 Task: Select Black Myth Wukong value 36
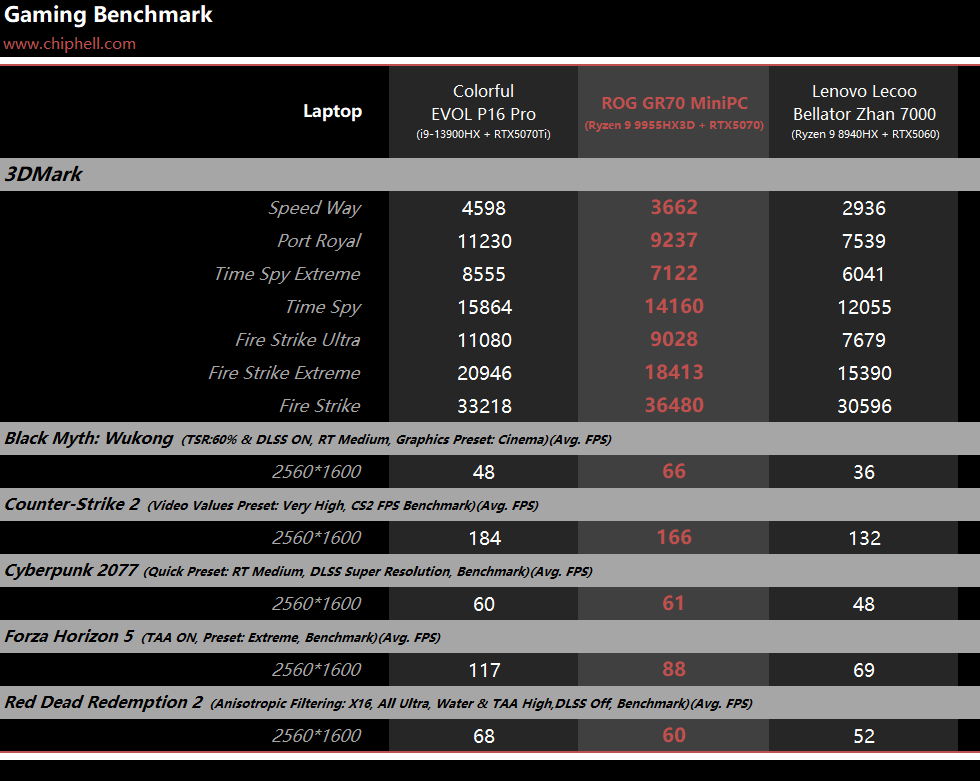(x=864, y=472)
